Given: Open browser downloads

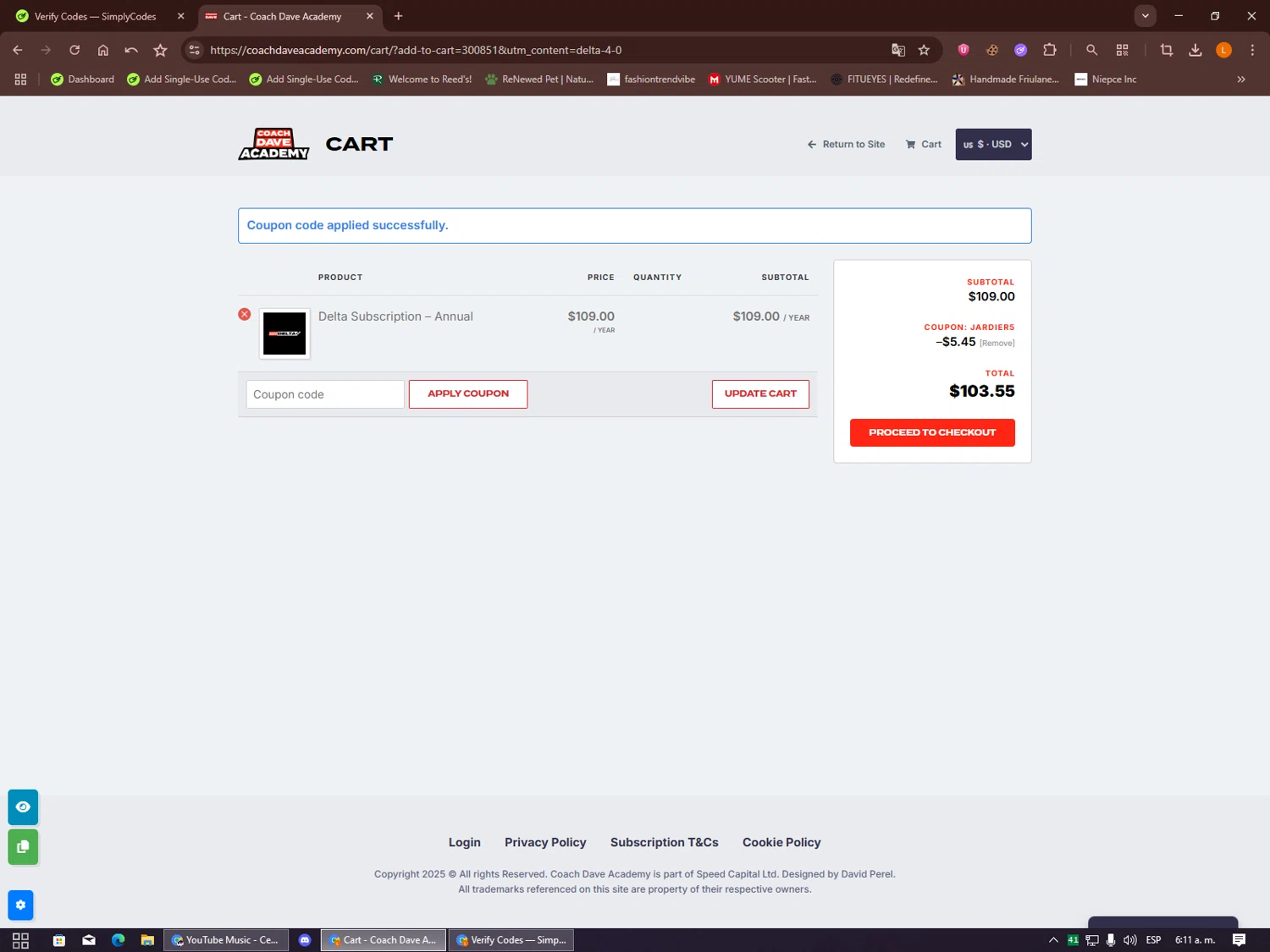Looking at the screenshot, I should tap(1195, 50).
